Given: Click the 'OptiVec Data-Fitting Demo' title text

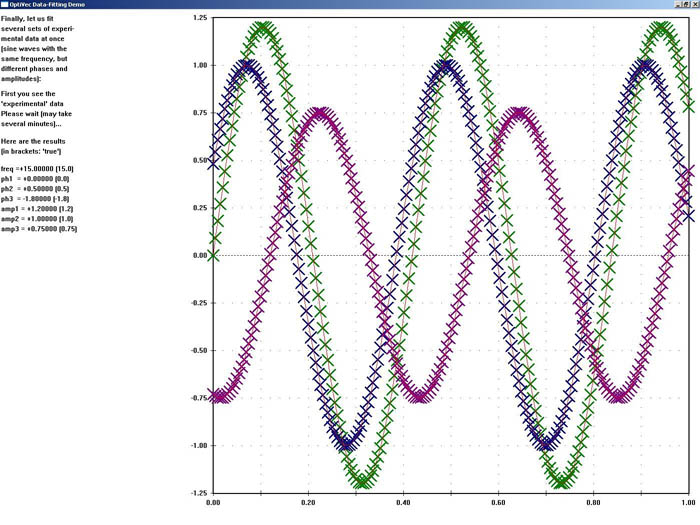Looking at the screenshot, I should tap(47, 4).
